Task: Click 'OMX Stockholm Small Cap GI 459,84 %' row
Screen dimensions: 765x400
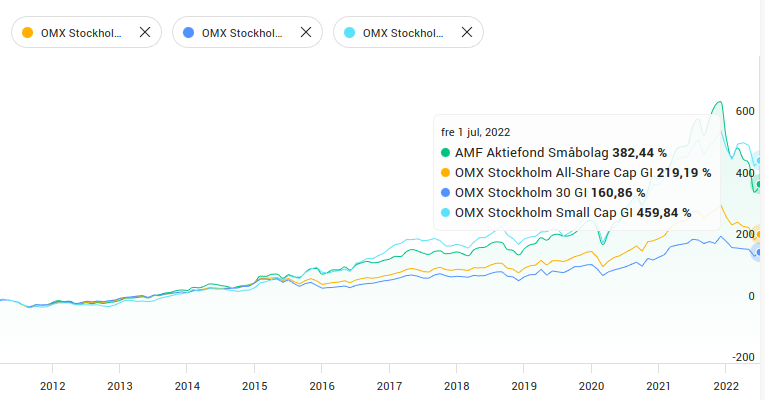Action: pyautogui.click(x=566, y=213)
